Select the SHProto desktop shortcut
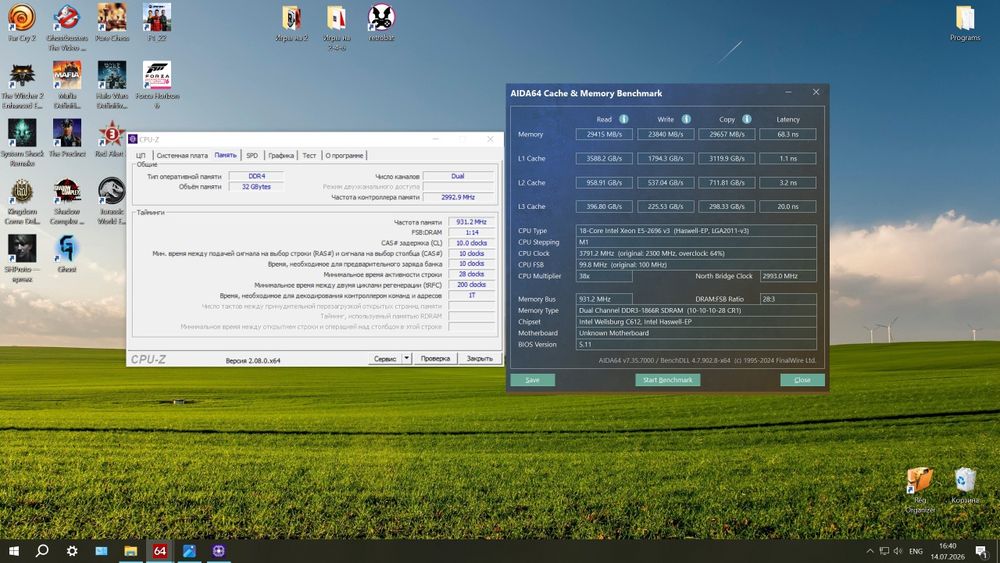Viewport: 1000px width, 563px height. coord(22,258)
